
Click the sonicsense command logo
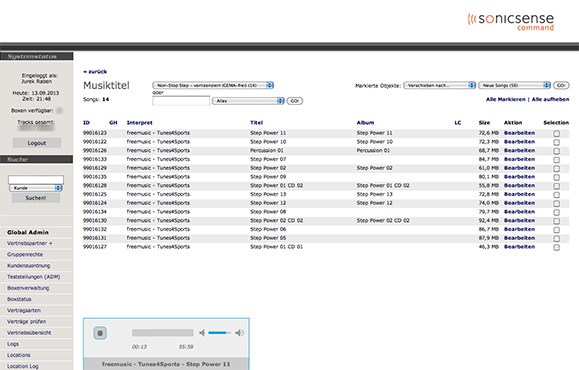click(x=511, y=22)
